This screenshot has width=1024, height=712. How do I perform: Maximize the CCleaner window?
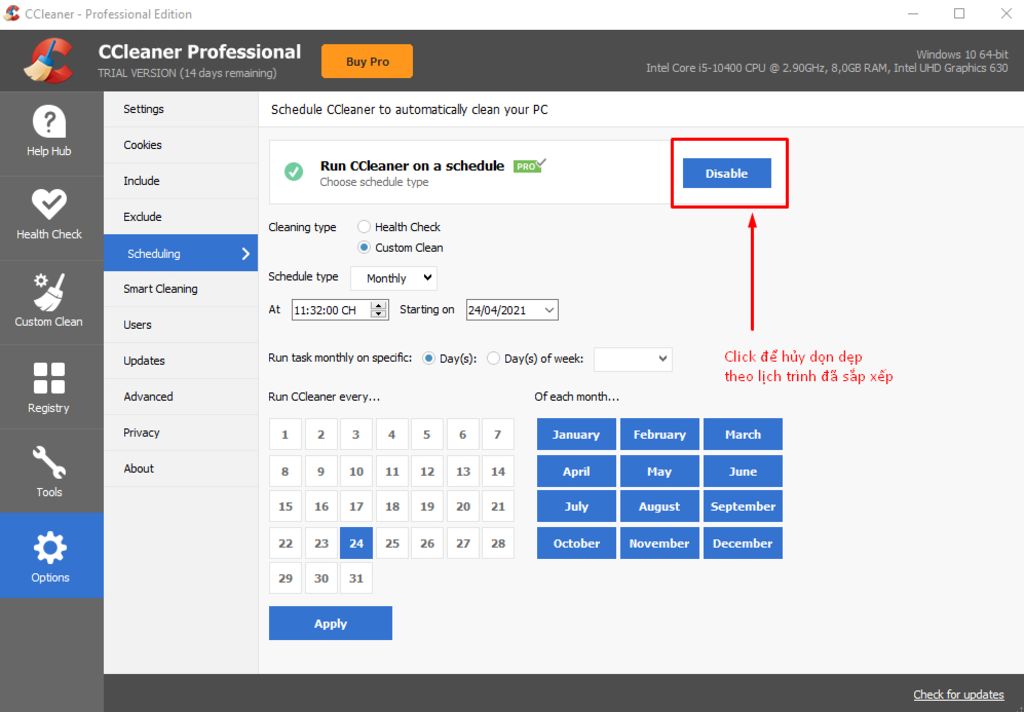pos(959,14)
